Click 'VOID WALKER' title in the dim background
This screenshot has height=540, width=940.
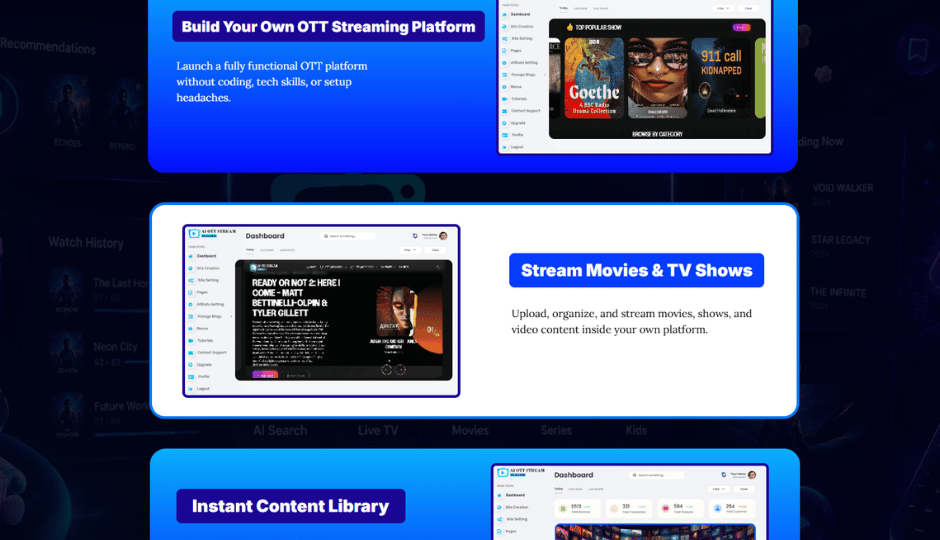point(843,188)
